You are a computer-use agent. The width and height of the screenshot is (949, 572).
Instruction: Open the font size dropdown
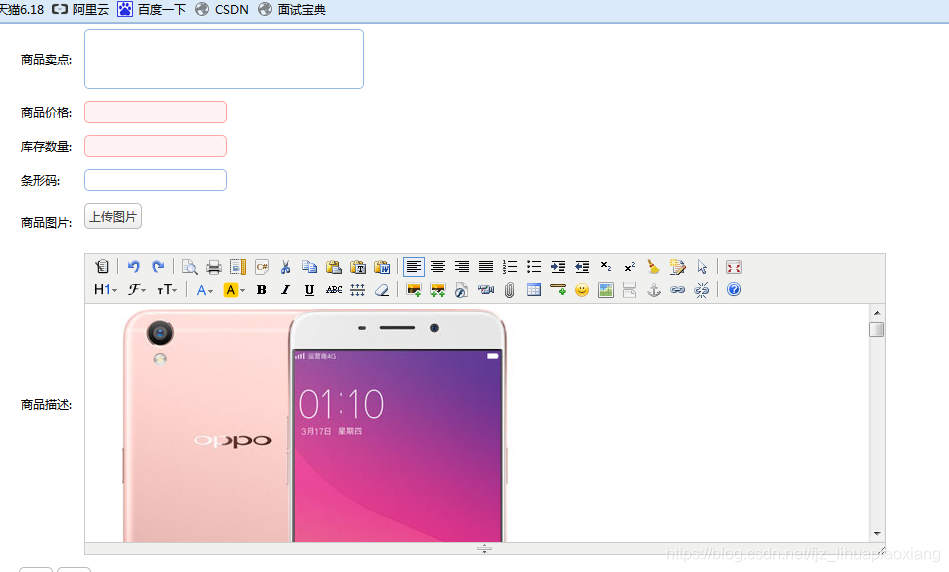(x=167, y=289)
